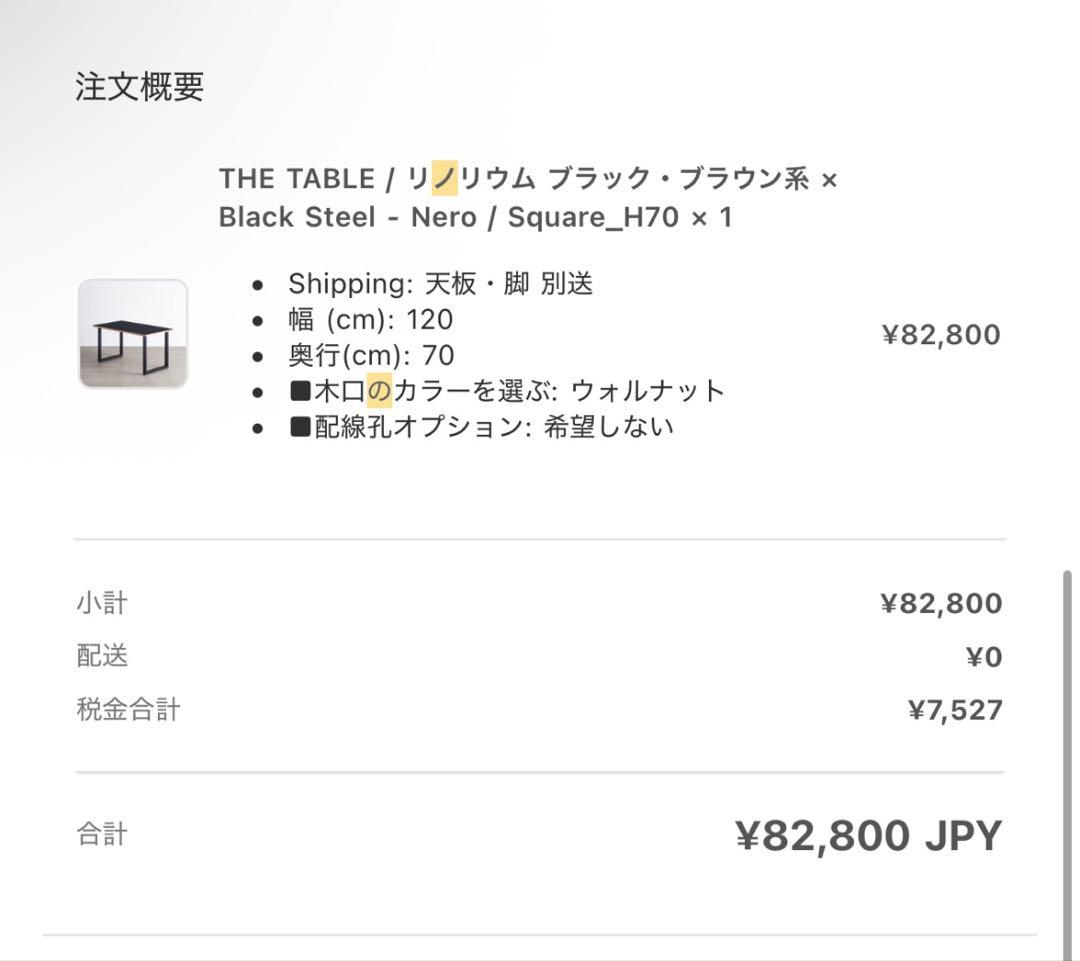Select the Shipping: 天板・脚 別送 detail line
1080x961 pixels.
440,283
